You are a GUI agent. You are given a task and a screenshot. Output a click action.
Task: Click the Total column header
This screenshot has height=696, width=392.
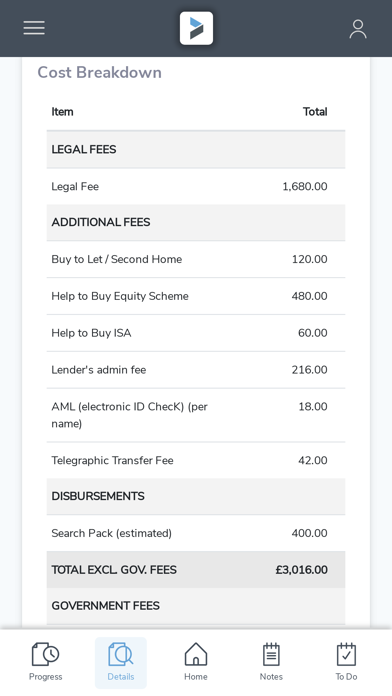(x=315, y=112)
